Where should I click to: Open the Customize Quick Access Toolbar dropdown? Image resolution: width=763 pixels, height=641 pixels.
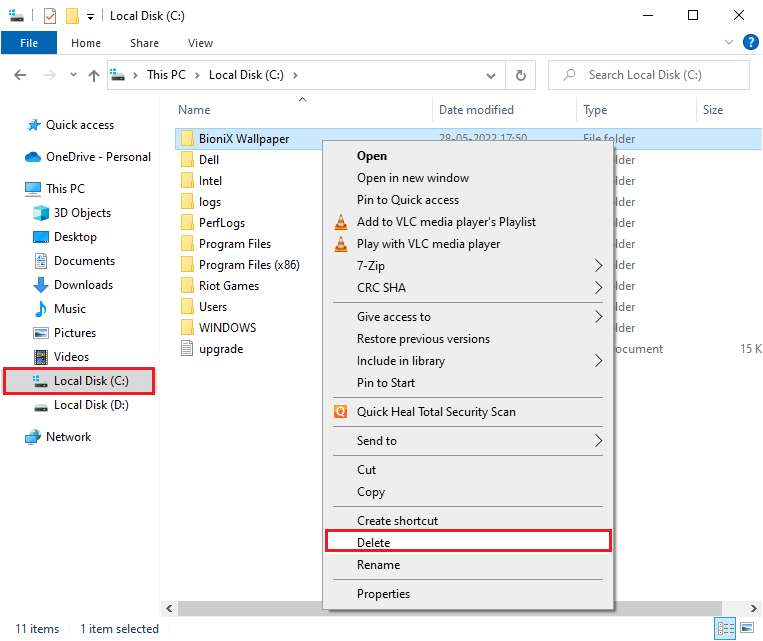(x=90, y=16)
